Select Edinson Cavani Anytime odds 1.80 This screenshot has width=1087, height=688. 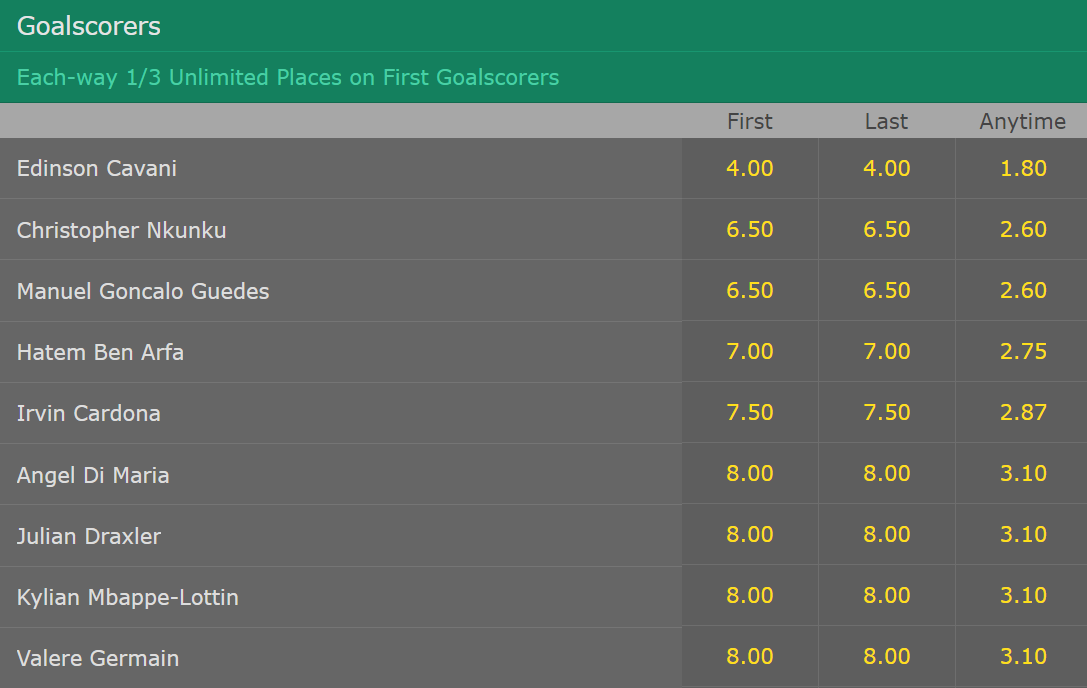(1023, 169)
